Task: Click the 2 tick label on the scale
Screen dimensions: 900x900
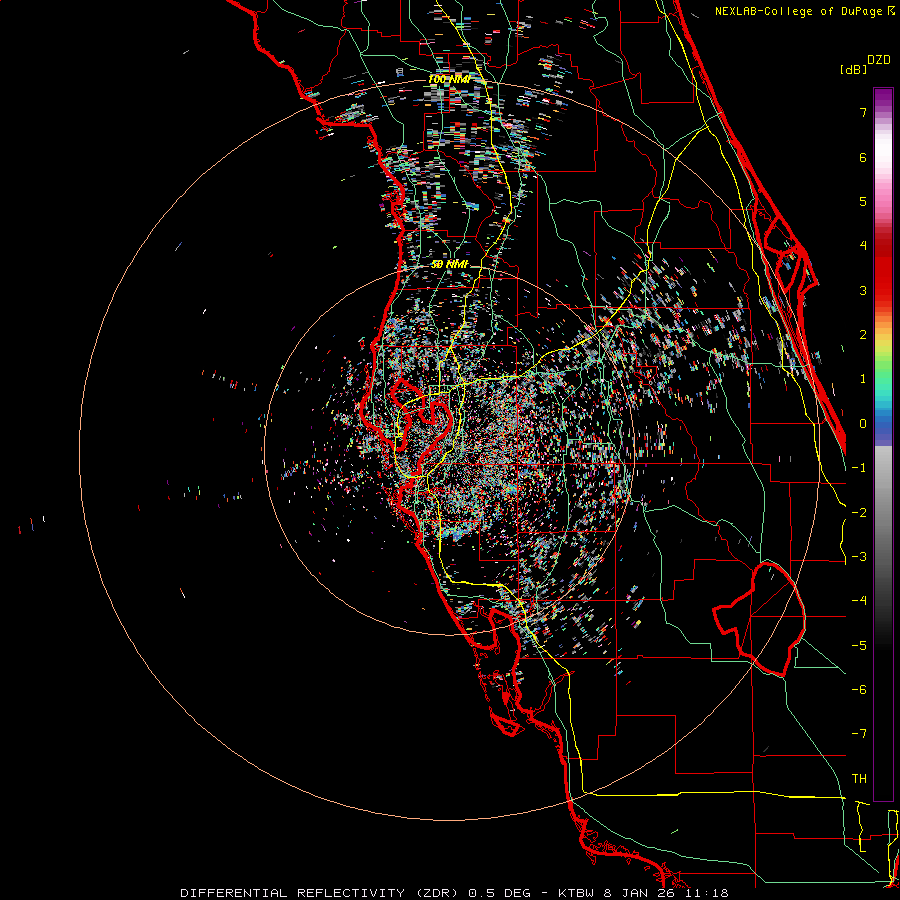Action: click(x=863, y=335)
